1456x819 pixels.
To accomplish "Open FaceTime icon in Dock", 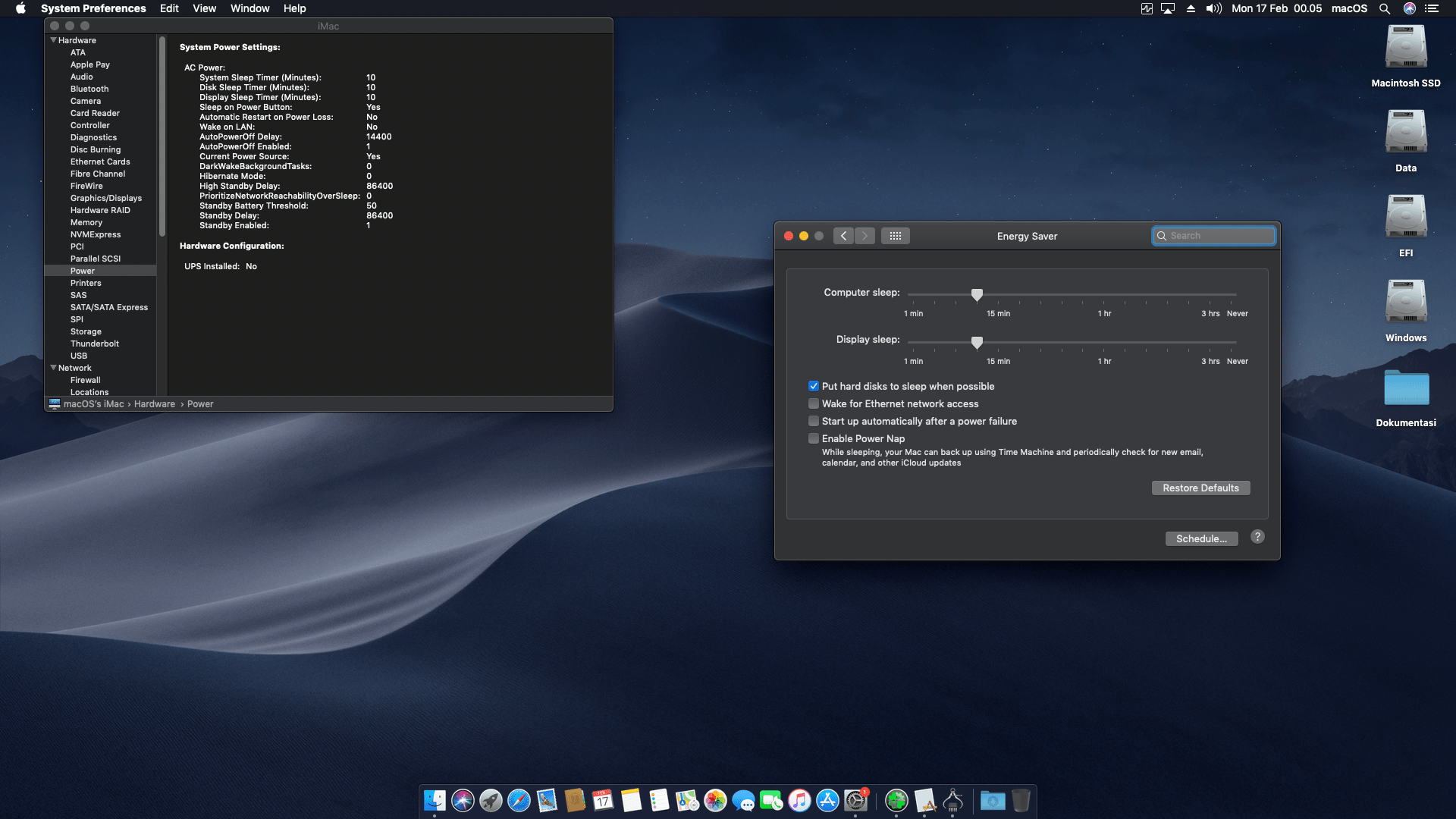I will 771,800.
